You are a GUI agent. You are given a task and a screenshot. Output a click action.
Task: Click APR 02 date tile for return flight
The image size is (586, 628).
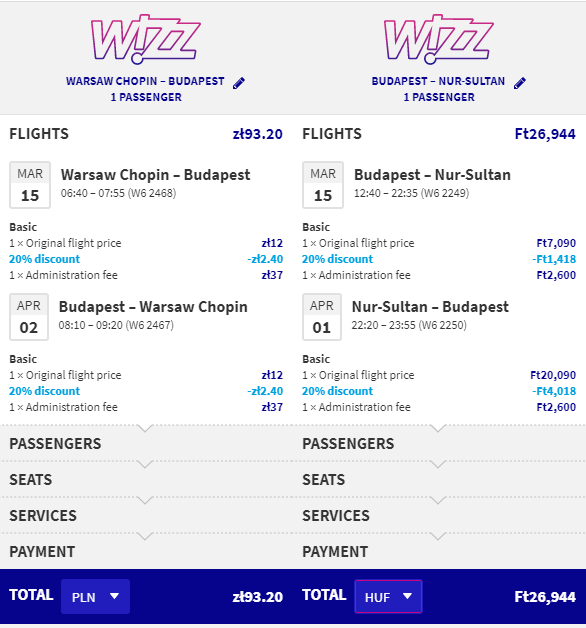point(29,317)
